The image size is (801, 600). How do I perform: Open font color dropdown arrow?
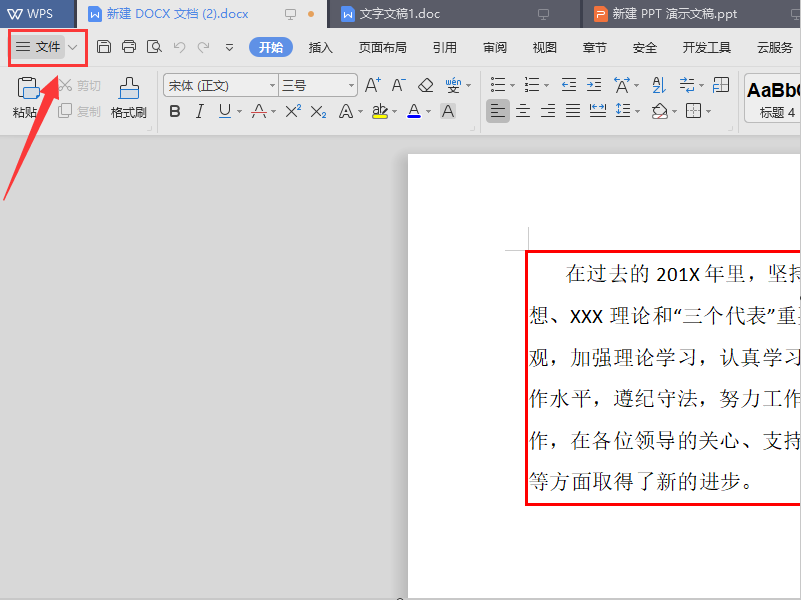point(429,111)
